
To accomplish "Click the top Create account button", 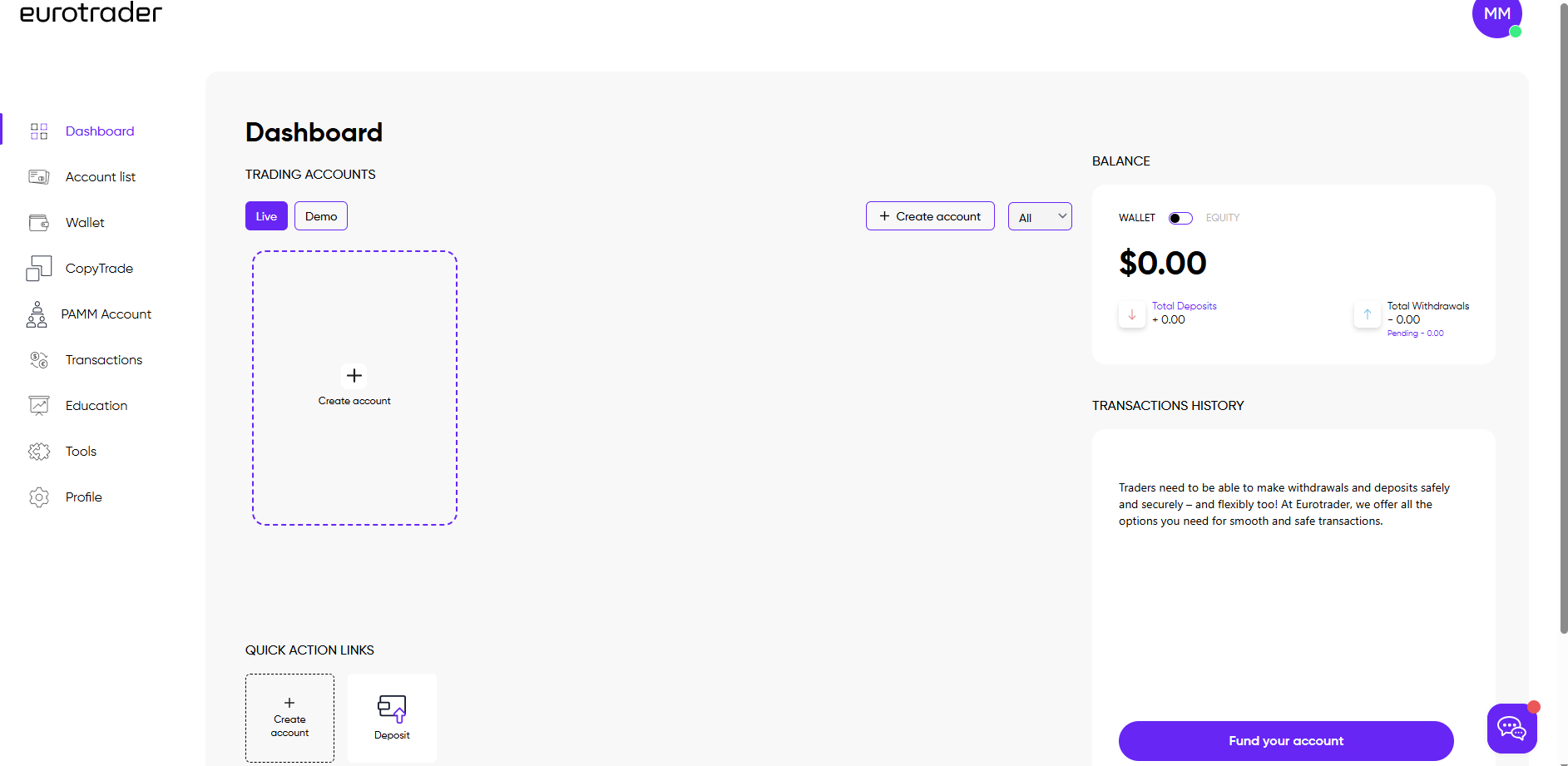I will pyautogui.click(x=930, y=216).
